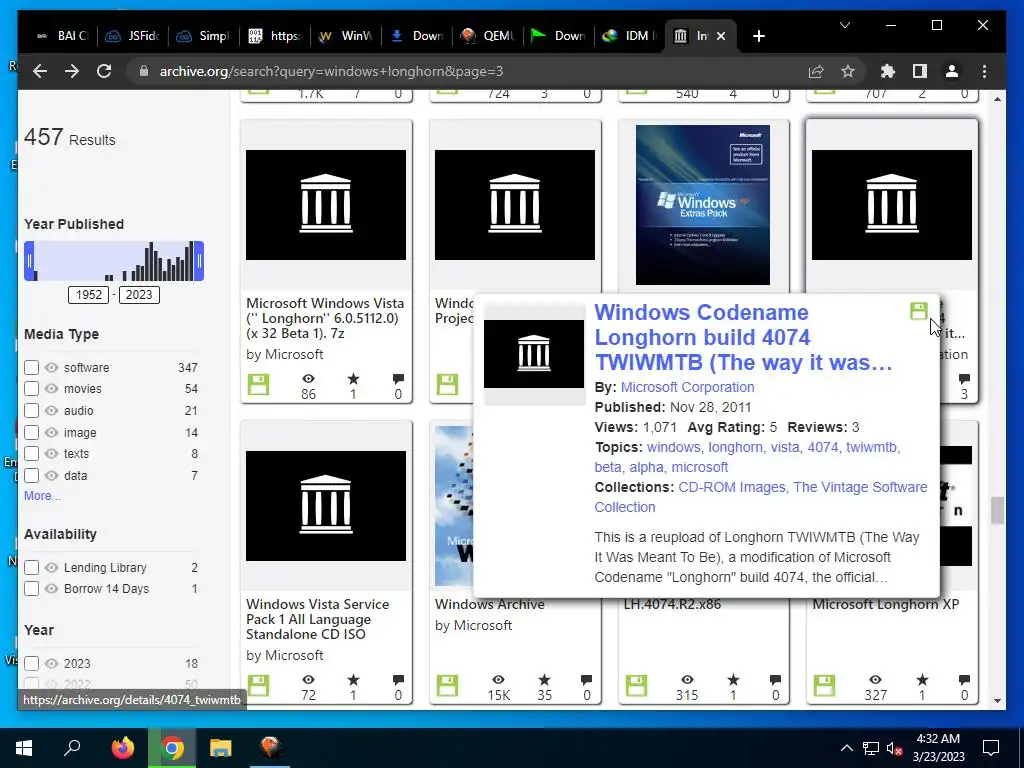Launch Firefox from taskbar
The image size is (1024, 768).
tap(122, 748)
